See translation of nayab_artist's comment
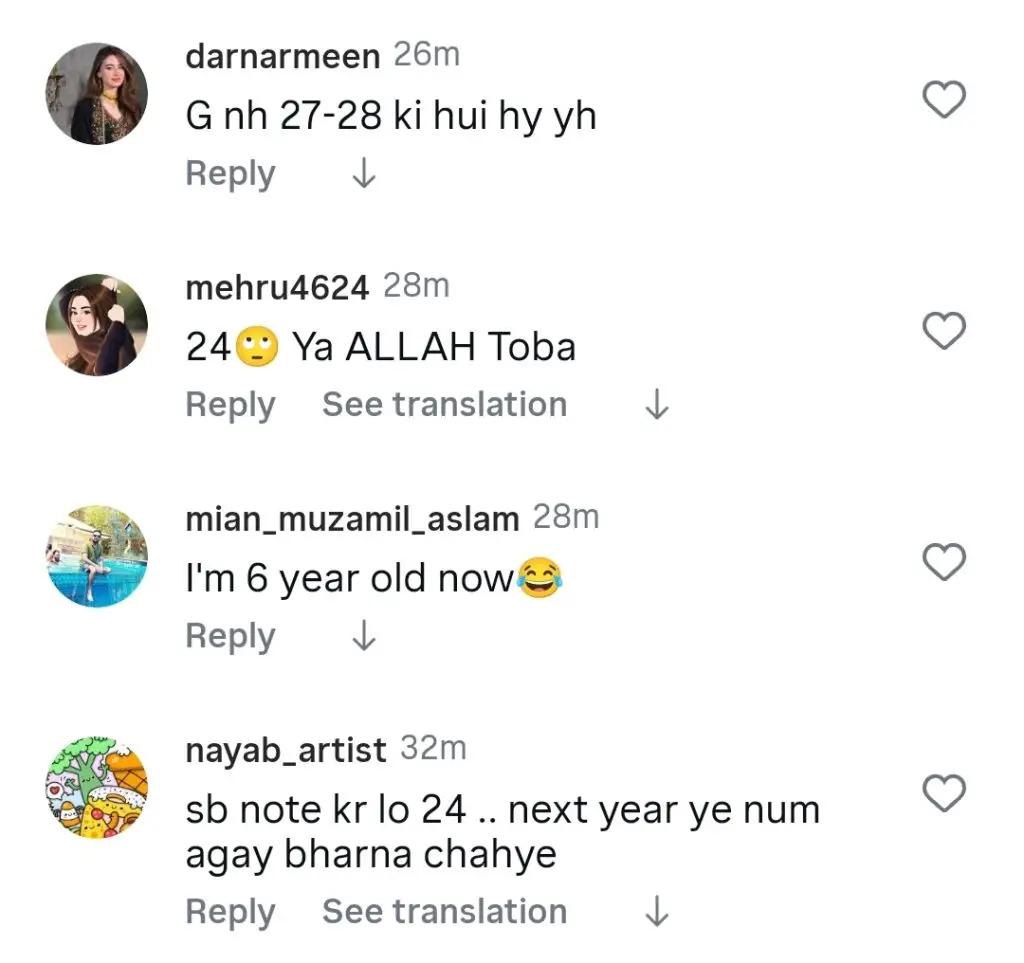 click(x=444, y=912)
